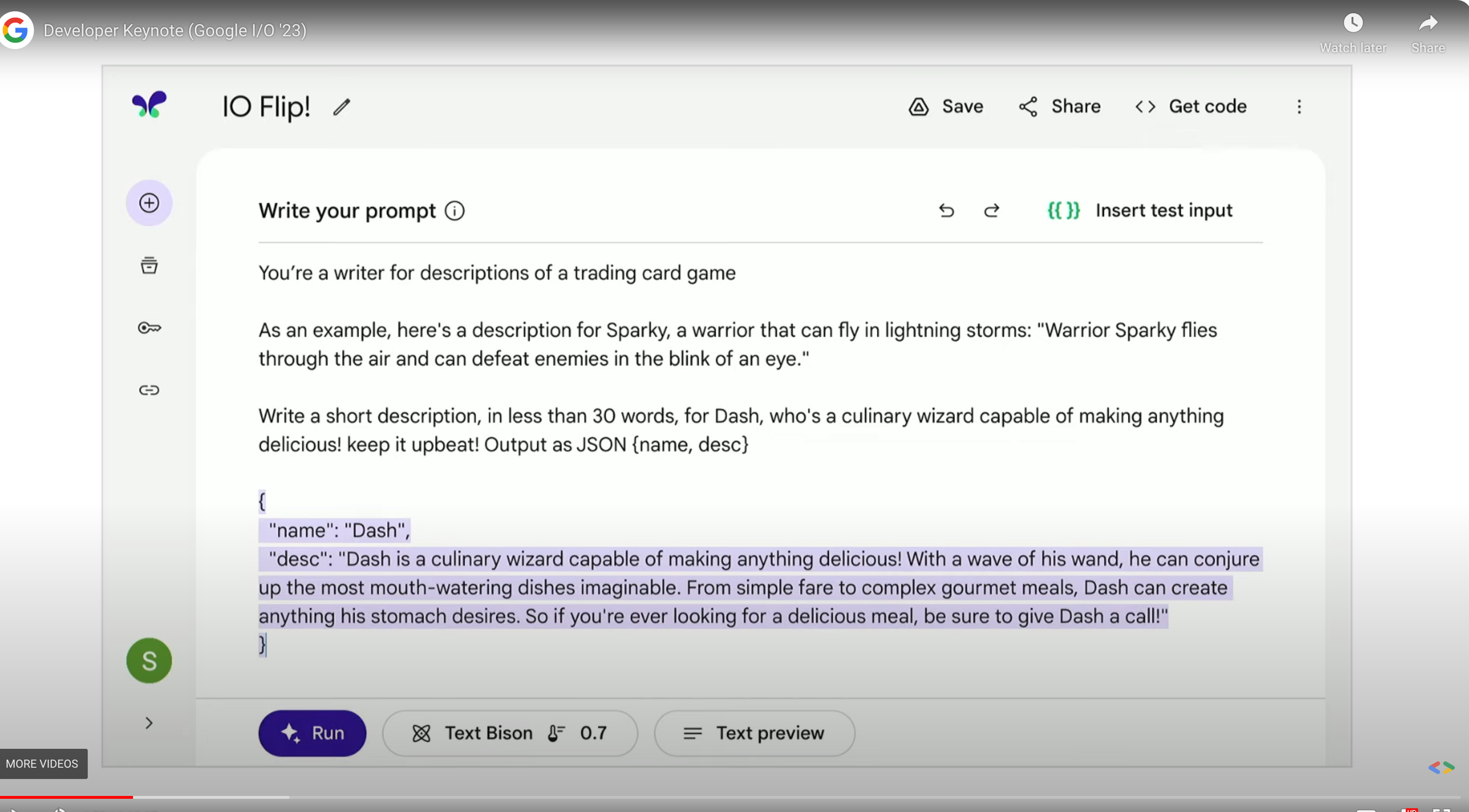Click the Text Bison model icon
This screenshot has height=812, width=1469.
pos(421,733)
